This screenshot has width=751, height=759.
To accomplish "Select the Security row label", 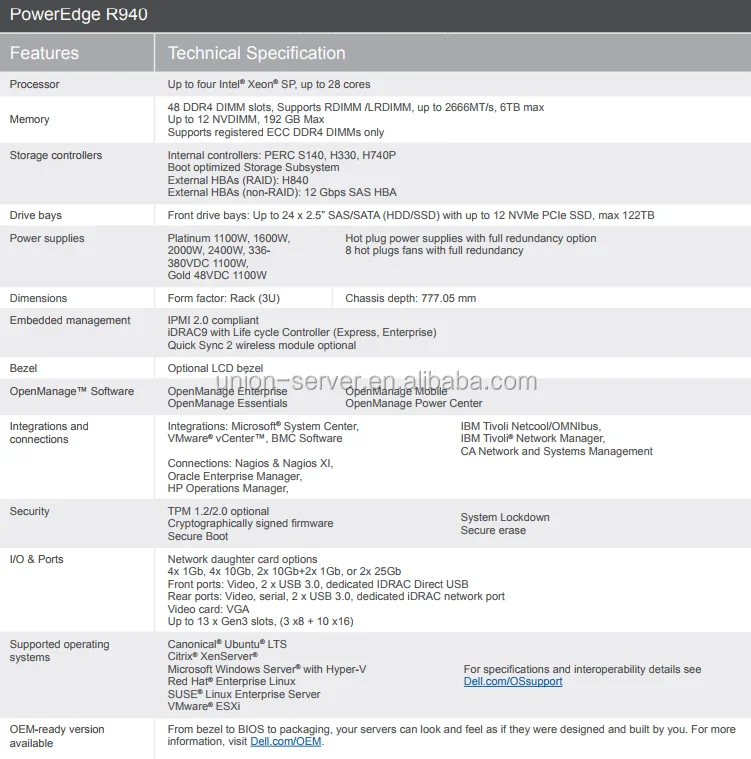I will tap(29, 511).
